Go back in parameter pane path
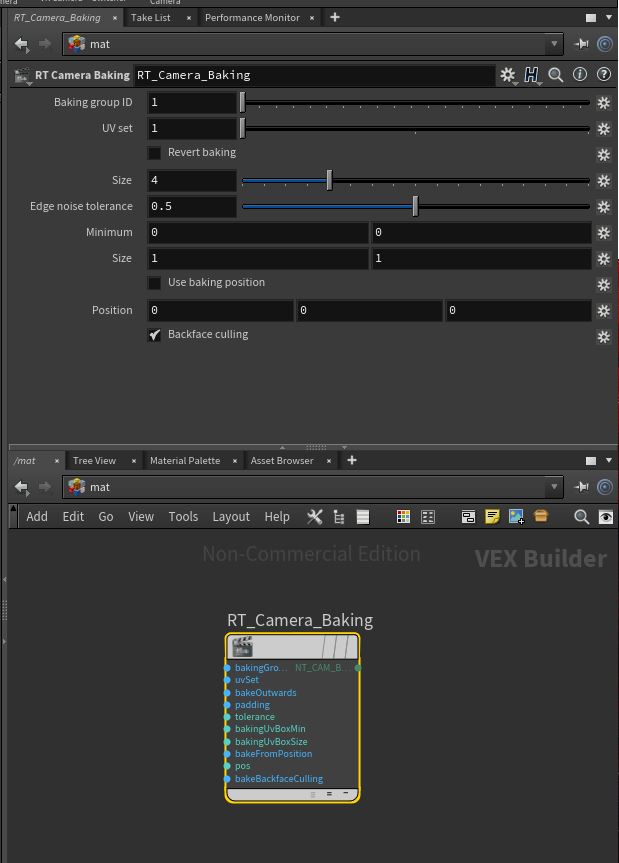Screen dimensions: 619x863 pyautogui.click(x=21, y=44)
